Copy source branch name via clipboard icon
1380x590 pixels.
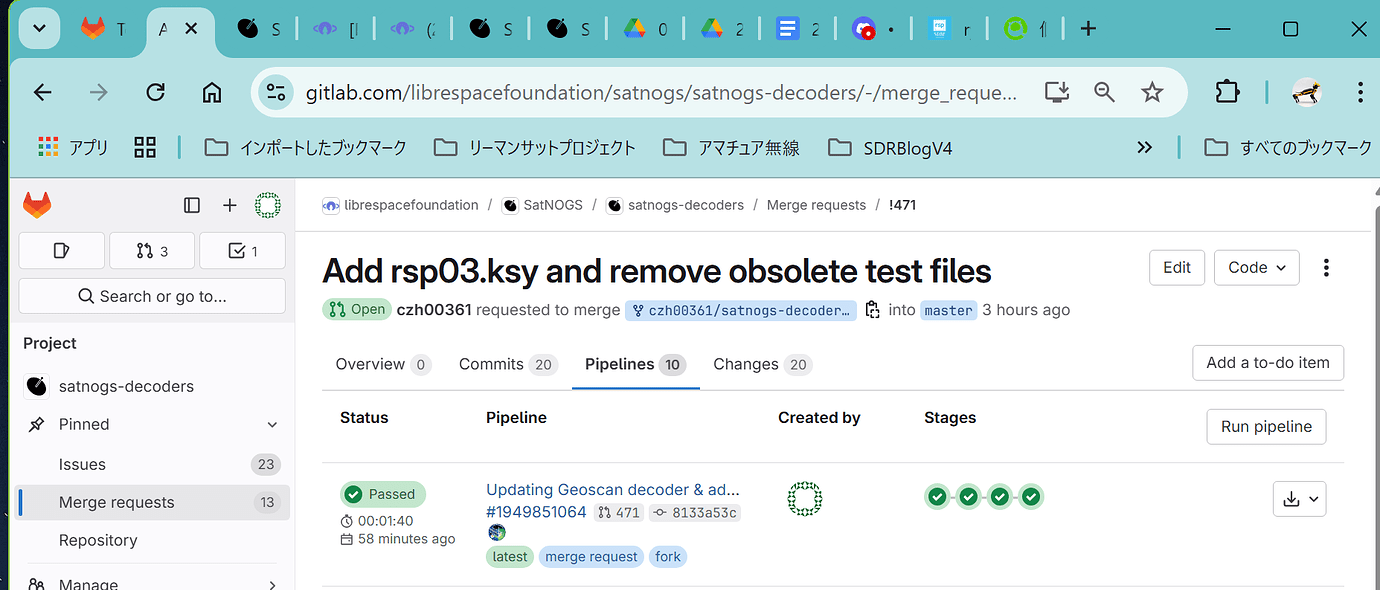872,310
